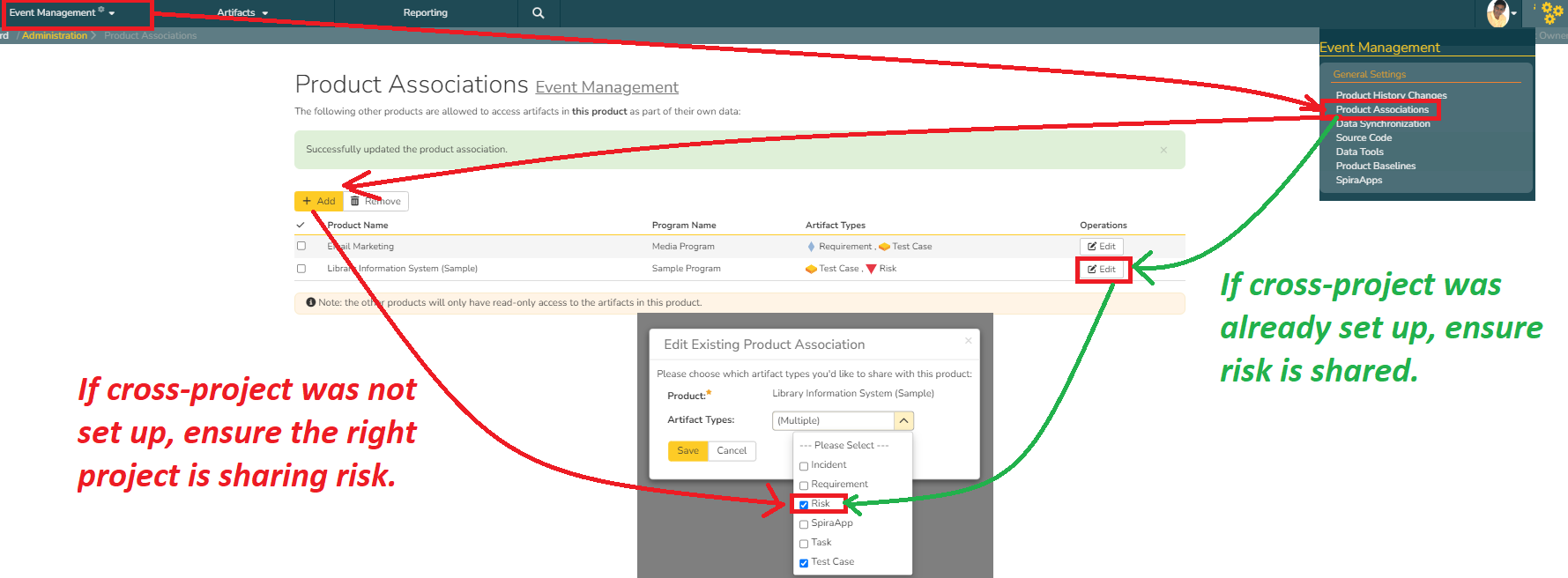Select Product Baselines in admin menu

tap(1375, 167)
